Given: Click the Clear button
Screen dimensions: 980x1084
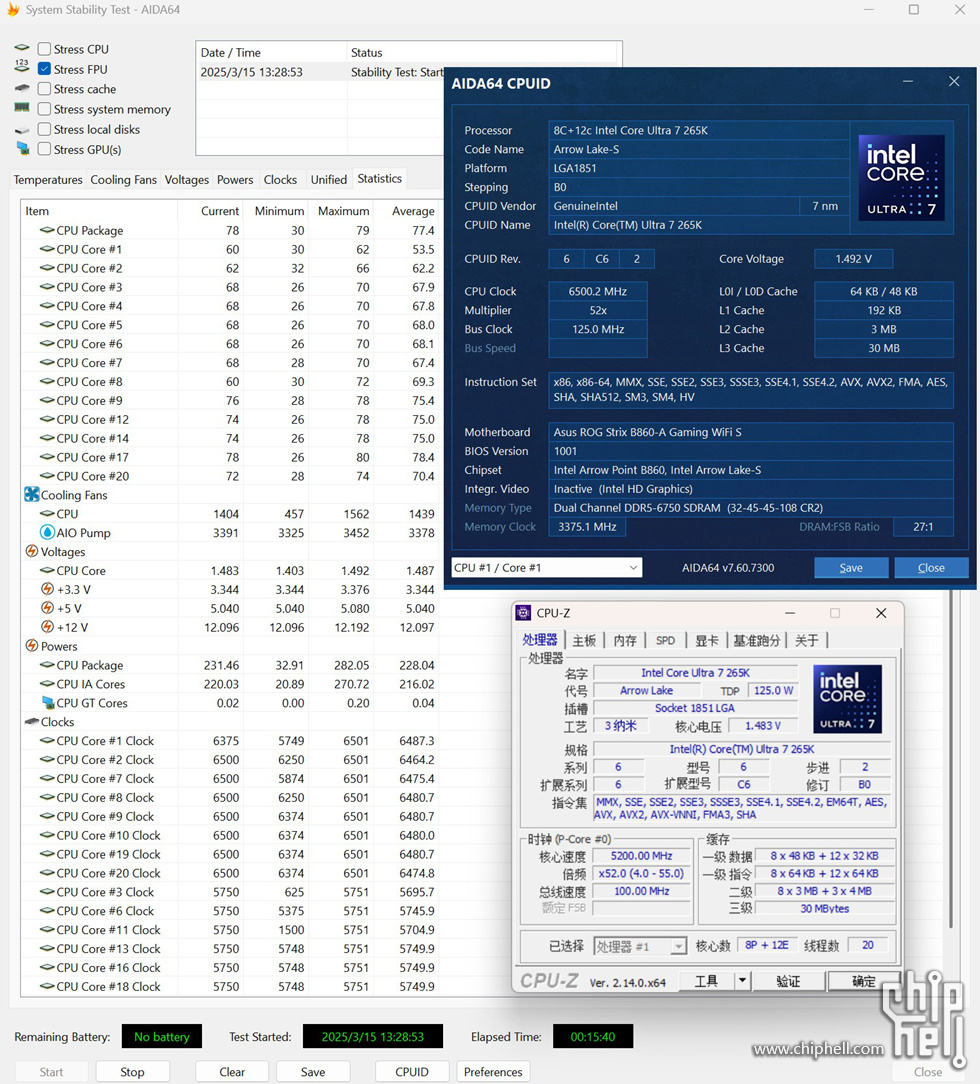Looking at the screenshot, I should point(232,1072).
